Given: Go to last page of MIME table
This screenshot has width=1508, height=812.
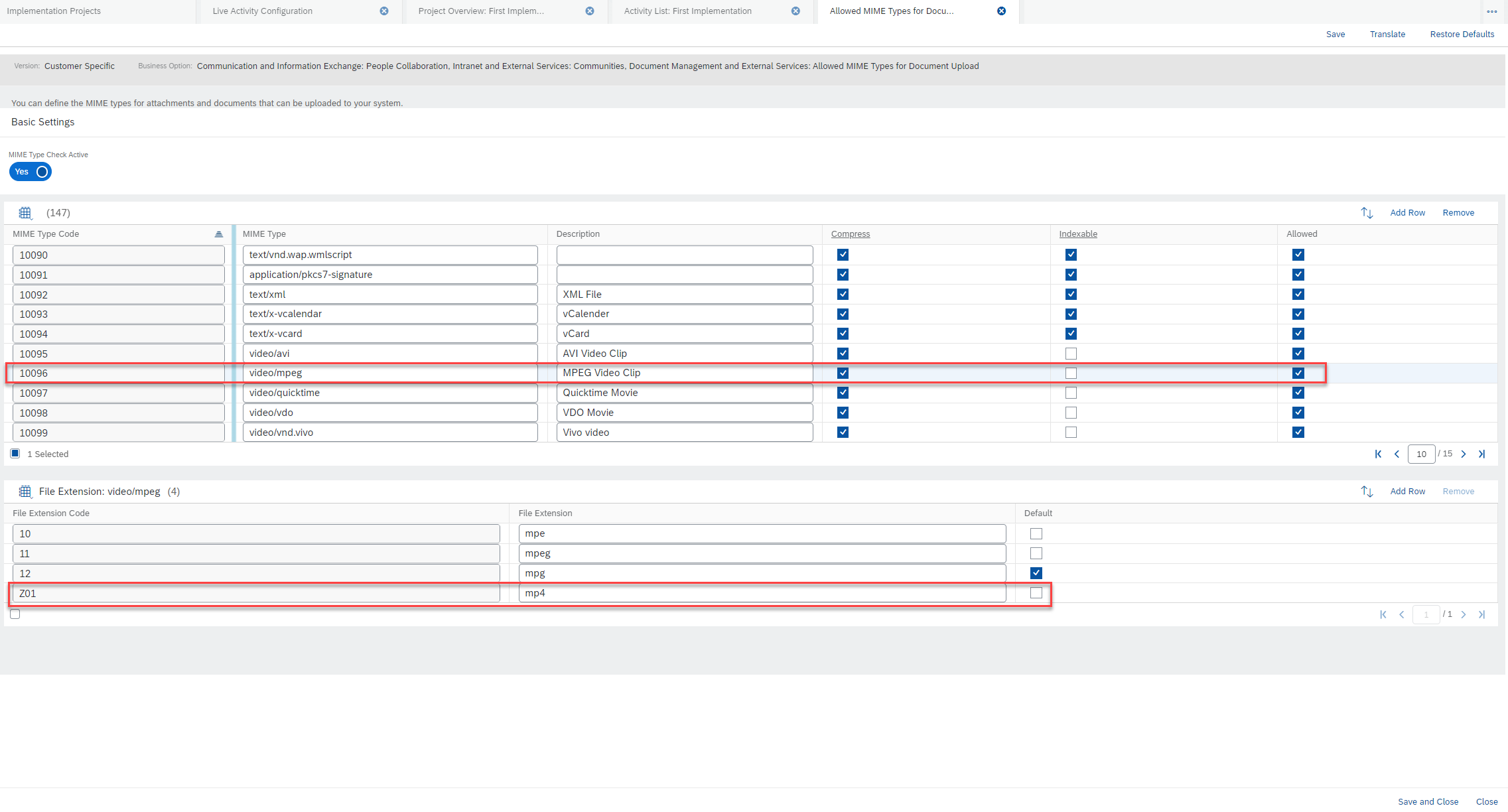Looking at the screenshot, I should [1481, 454].
